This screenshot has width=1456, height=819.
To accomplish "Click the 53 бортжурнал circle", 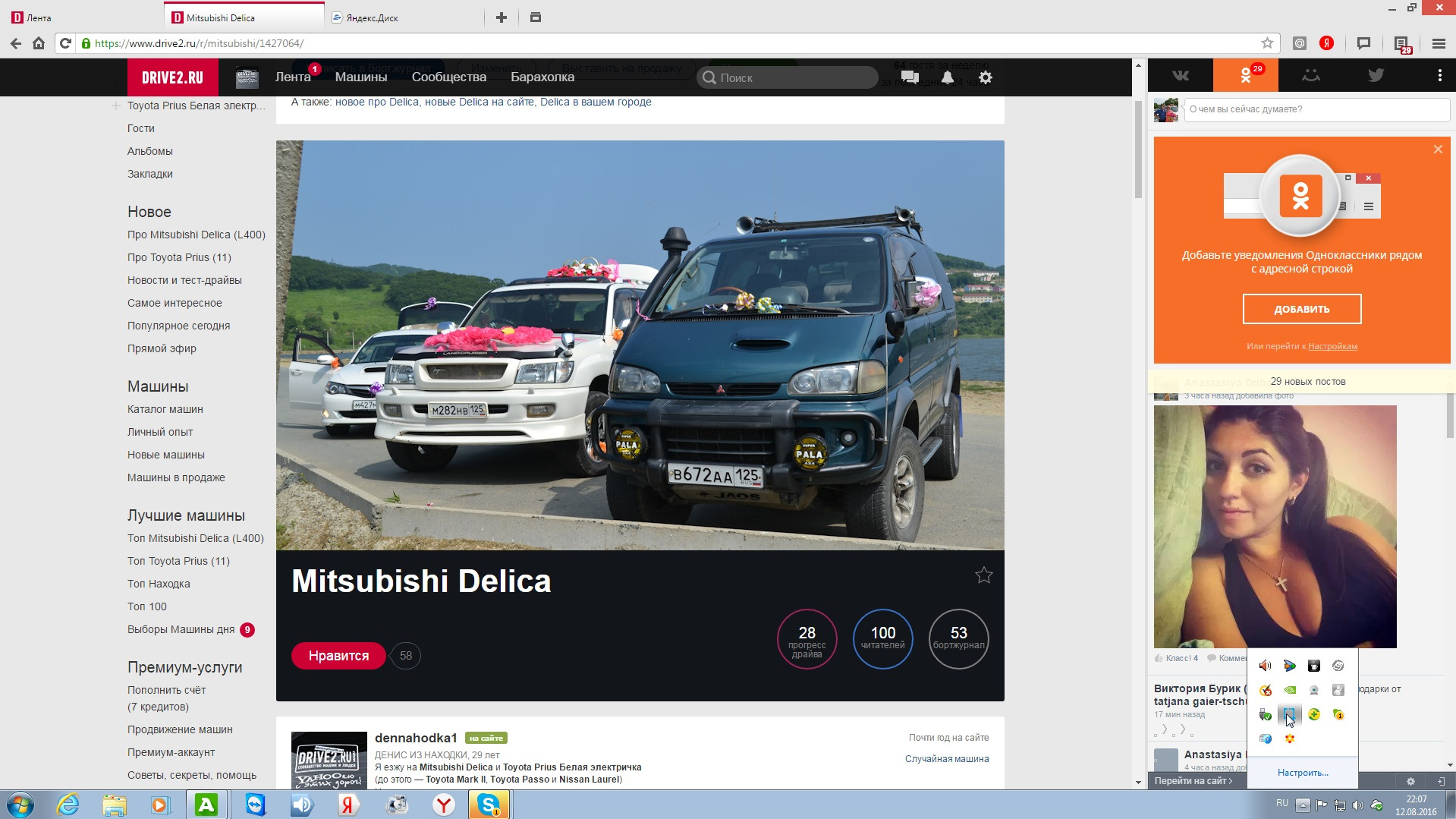I will click(x=959, y=639).
